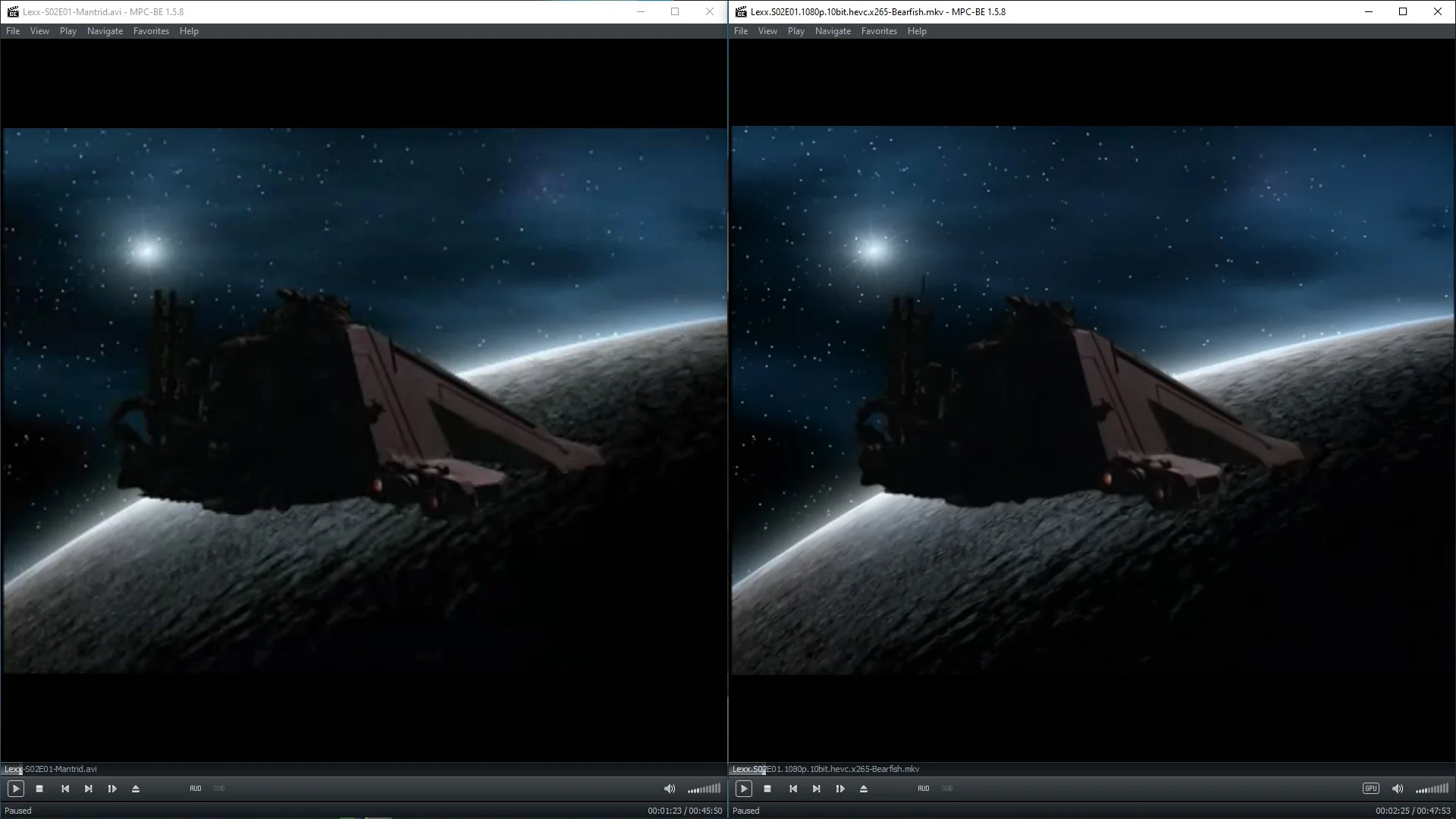This screenshot has height=819, width=1456.
Task: Click time display 00:01:23 / 00:45:50
Action: click(x=685, y=811)
